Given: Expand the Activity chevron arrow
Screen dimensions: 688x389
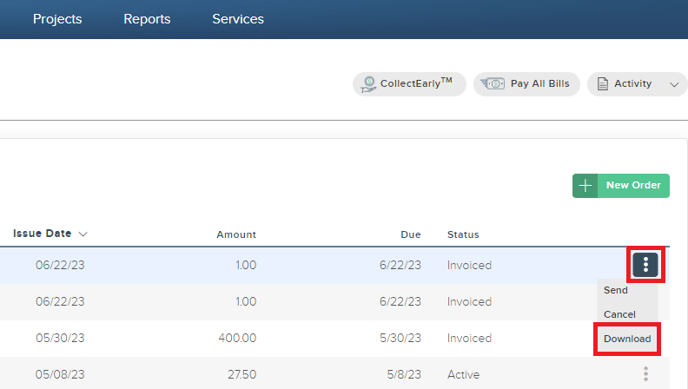Looking at the screenshot, I should (674, 85).
